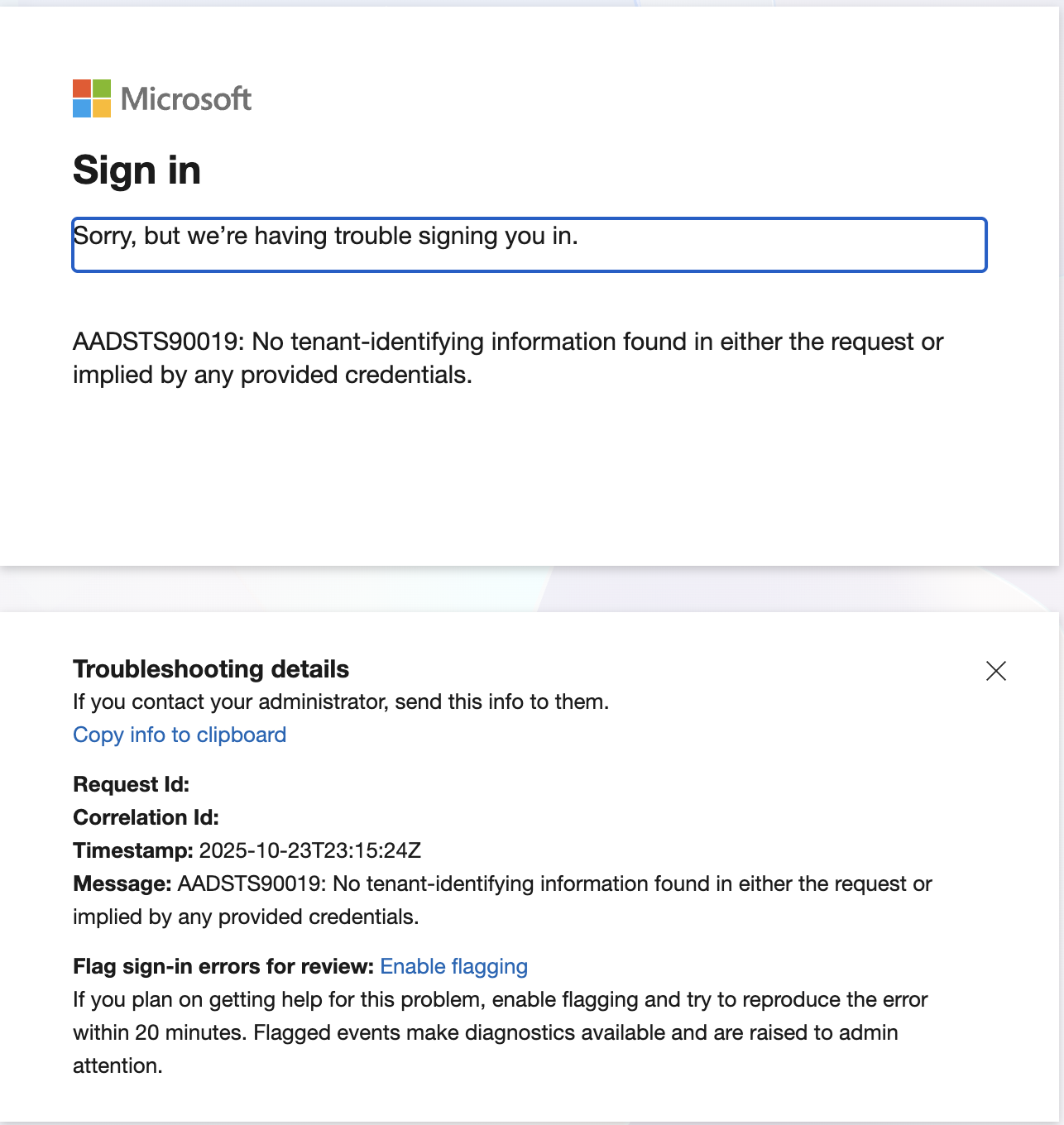The width and height of the screenshot is (1064, 1125).
Task: Click the Troubleshooting details heading
Action: click(x=211, y=668)
